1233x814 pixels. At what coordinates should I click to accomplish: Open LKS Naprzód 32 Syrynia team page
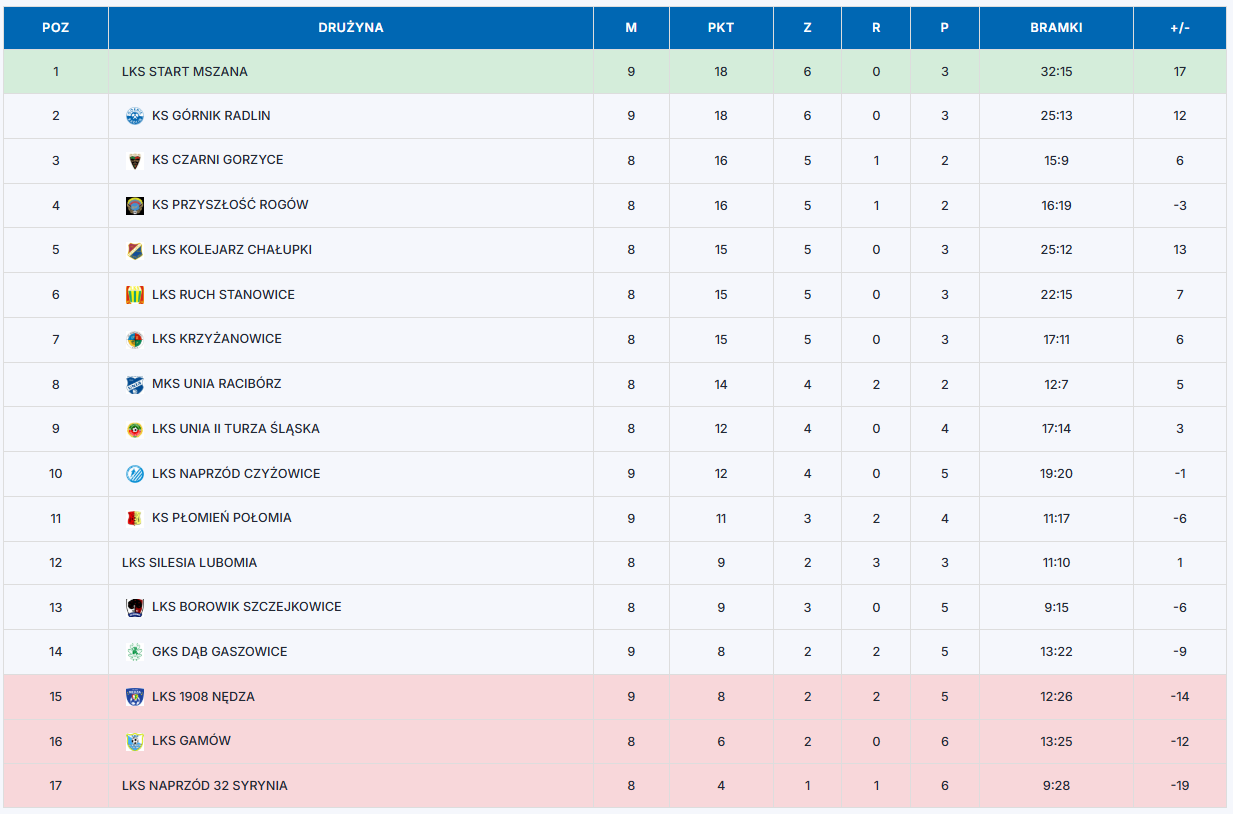(x=205, y=786)
